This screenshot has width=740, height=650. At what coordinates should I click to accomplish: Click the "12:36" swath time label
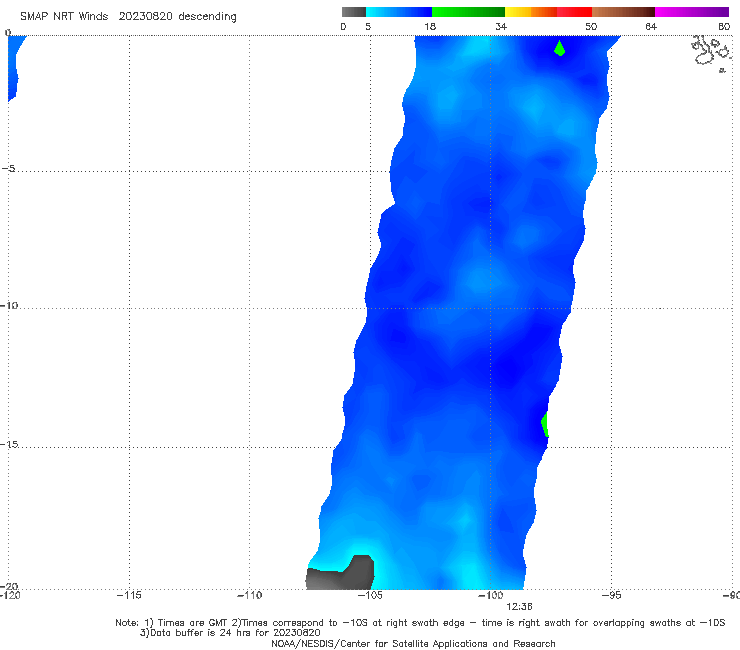(519, 607)
